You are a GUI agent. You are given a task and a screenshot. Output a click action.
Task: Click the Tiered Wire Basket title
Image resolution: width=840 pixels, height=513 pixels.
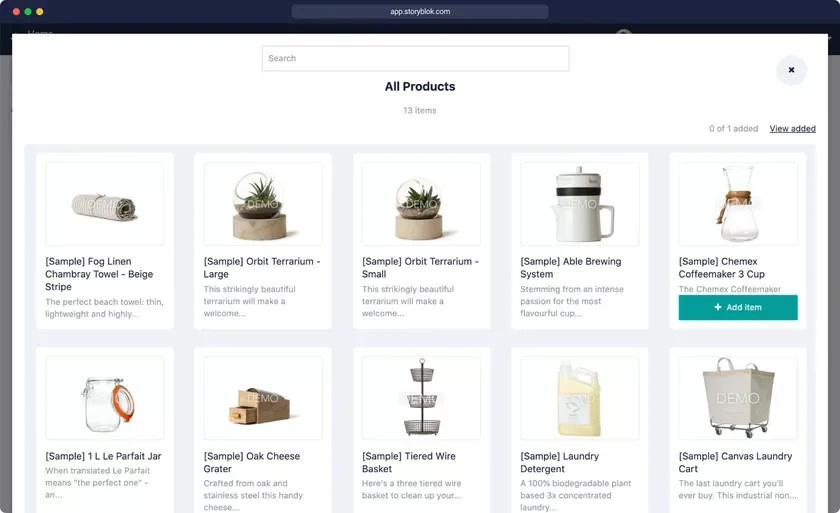point(409,462)
